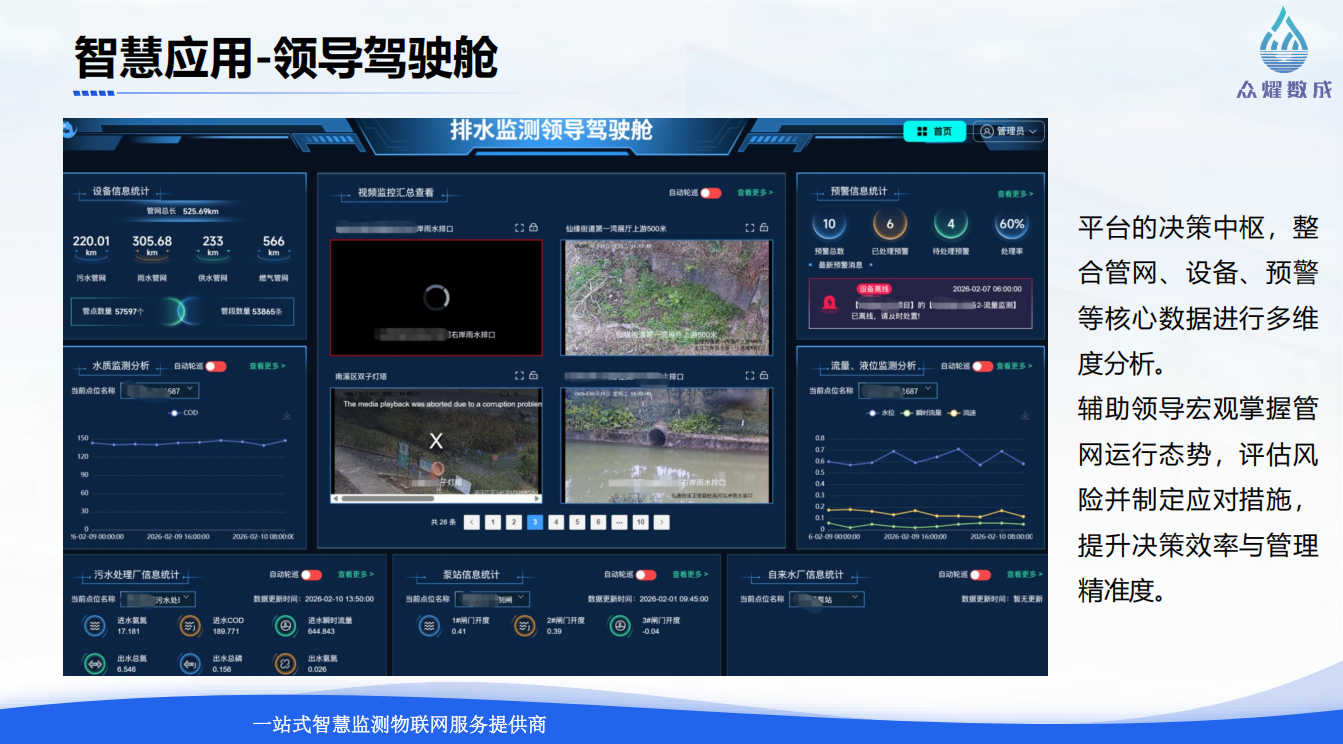Screen dimensions: 1343x744
Task: Click the X on 南溪区双子灯塔 video
Action: 436,440
